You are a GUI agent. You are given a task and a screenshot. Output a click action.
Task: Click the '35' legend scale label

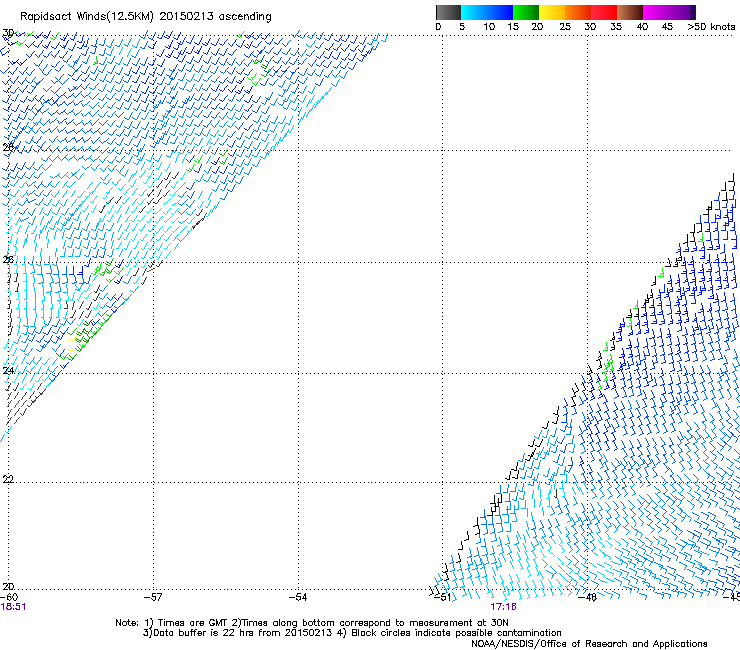pos(616,26)
